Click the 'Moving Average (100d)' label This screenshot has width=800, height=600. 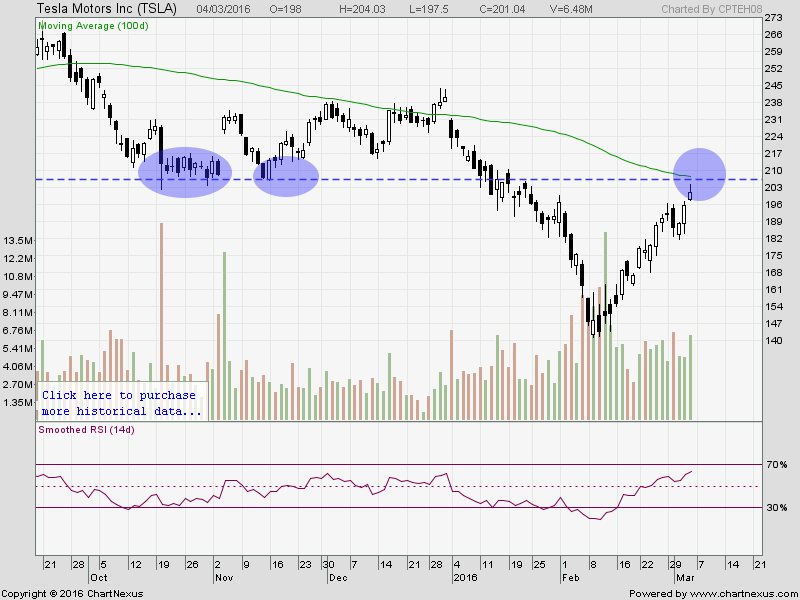tap(93, 26)
